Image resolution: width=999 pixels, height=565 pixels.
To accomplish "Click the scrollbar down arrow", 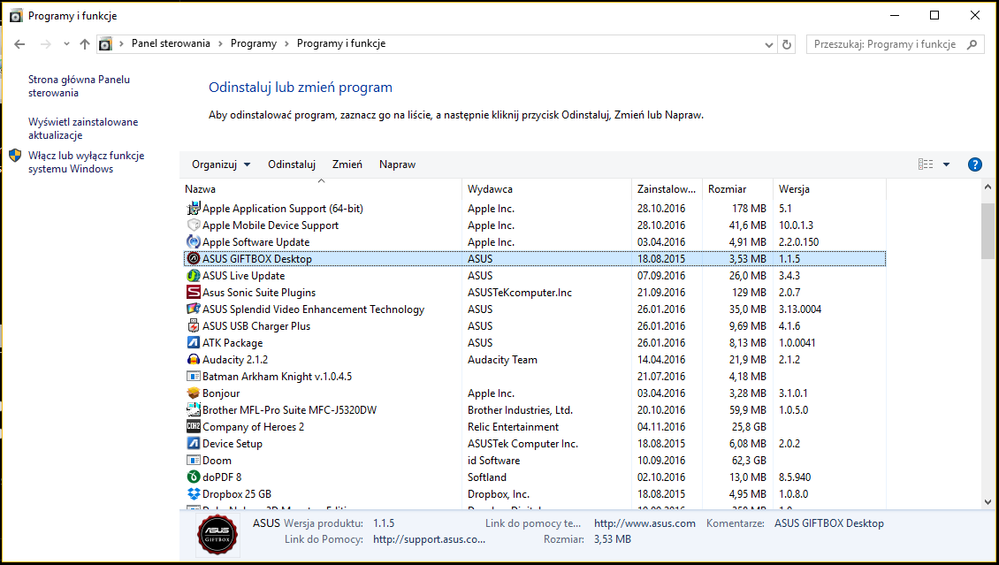I will point(988,502).
